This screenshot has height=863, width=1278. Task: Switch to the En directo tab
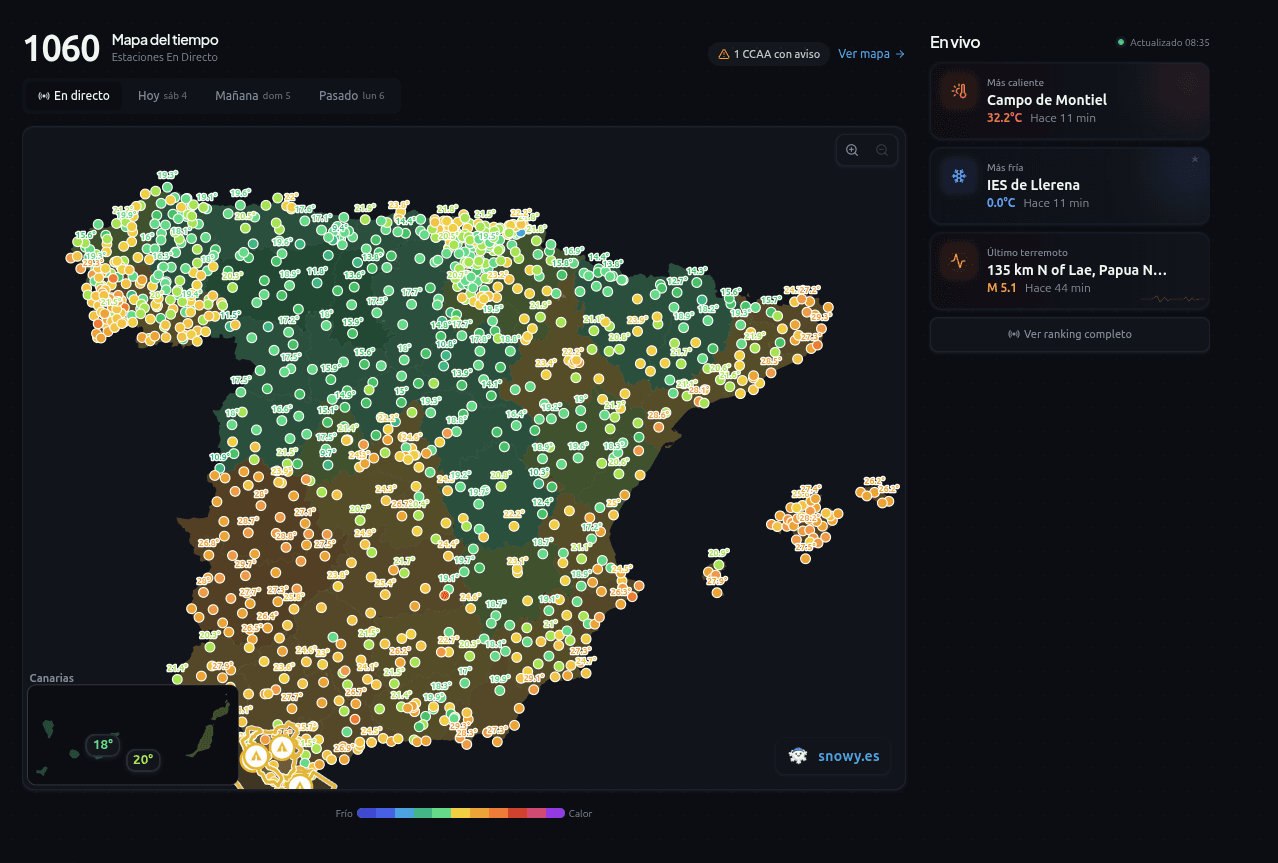[x=73, y=96]
